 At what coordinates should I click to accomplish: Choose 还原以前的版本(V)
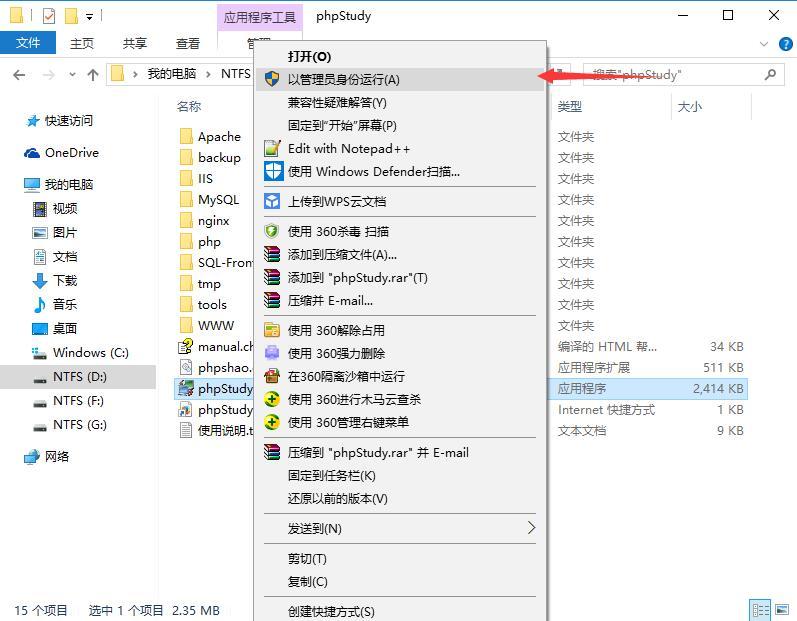click(400, 499)
